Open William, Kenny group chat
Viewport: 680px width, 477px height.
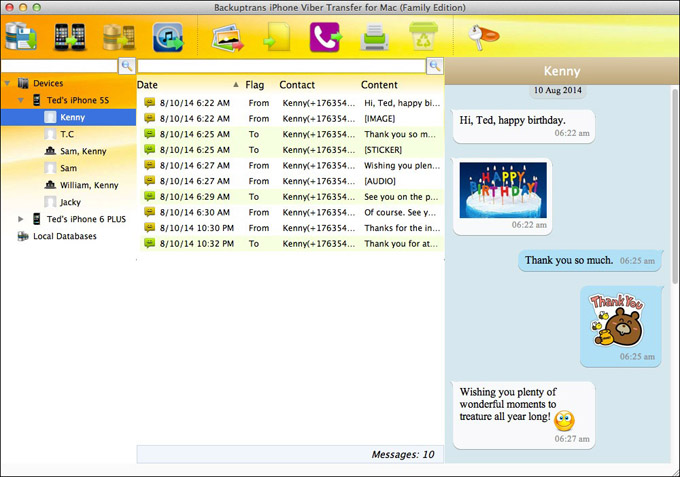89,185
